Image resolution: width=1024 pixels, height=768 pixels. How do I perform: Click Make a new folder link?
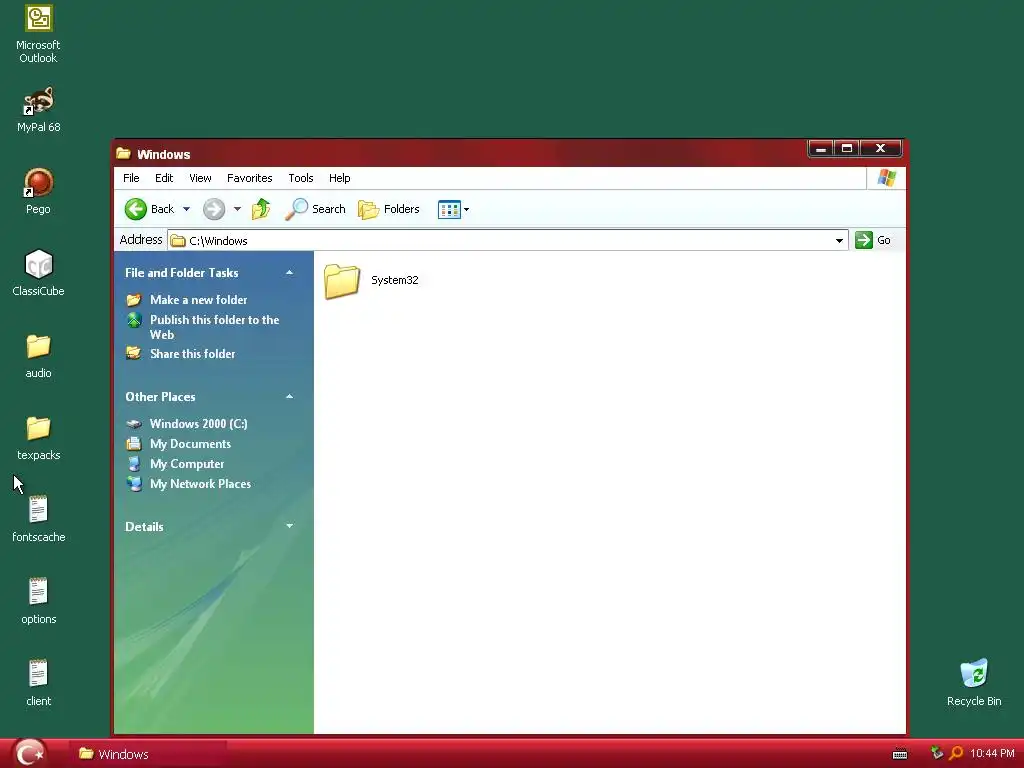coord(199,300)
